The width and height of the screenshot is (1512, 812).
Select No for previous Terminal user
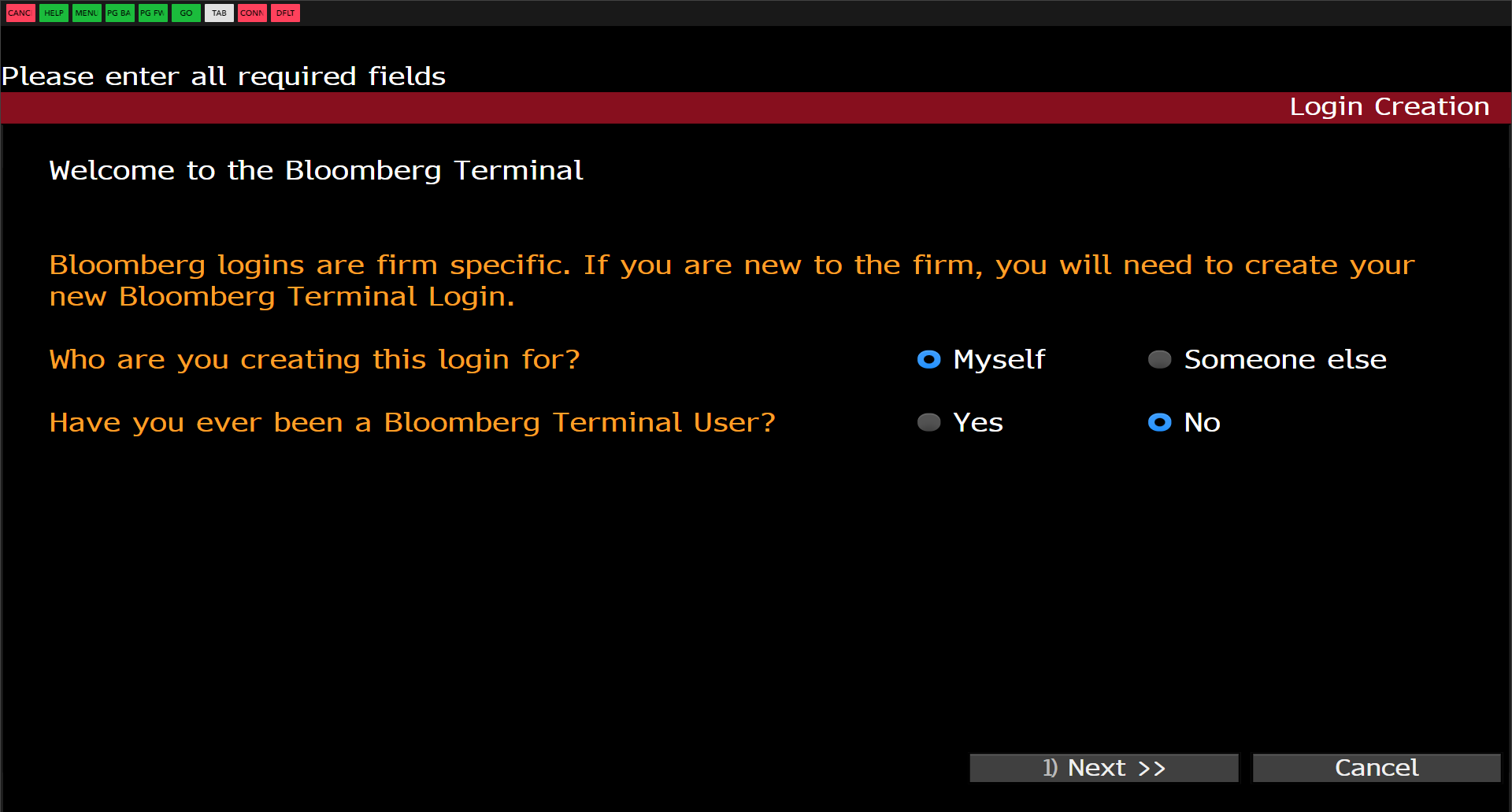click(1159, 423)
